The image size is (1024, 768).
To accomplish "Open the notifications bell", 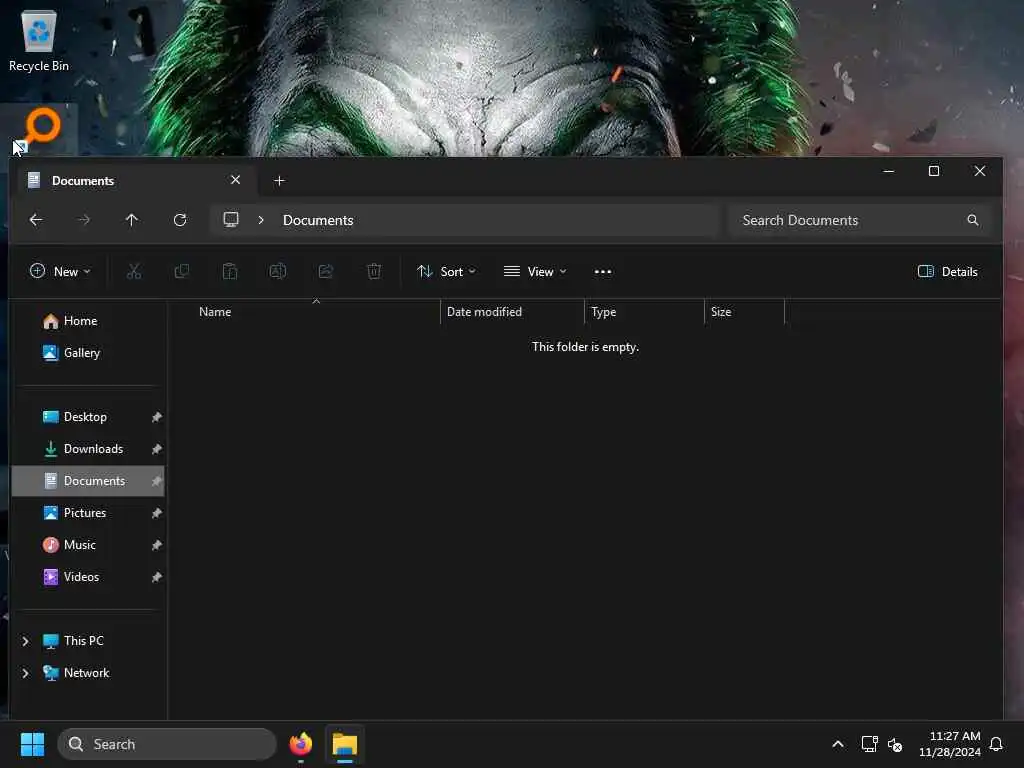I will (997, 744).
